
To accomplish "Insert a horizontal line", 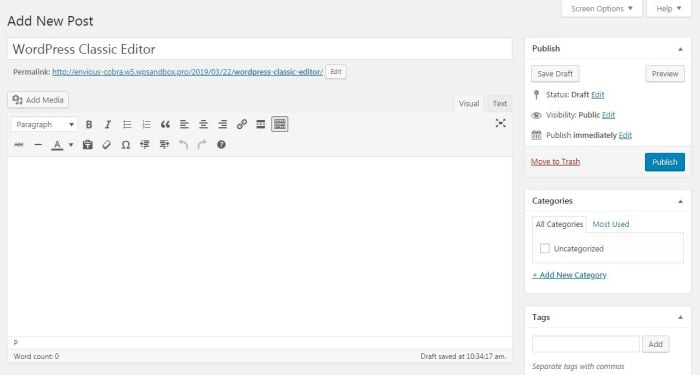I will (x=38, y=145).
